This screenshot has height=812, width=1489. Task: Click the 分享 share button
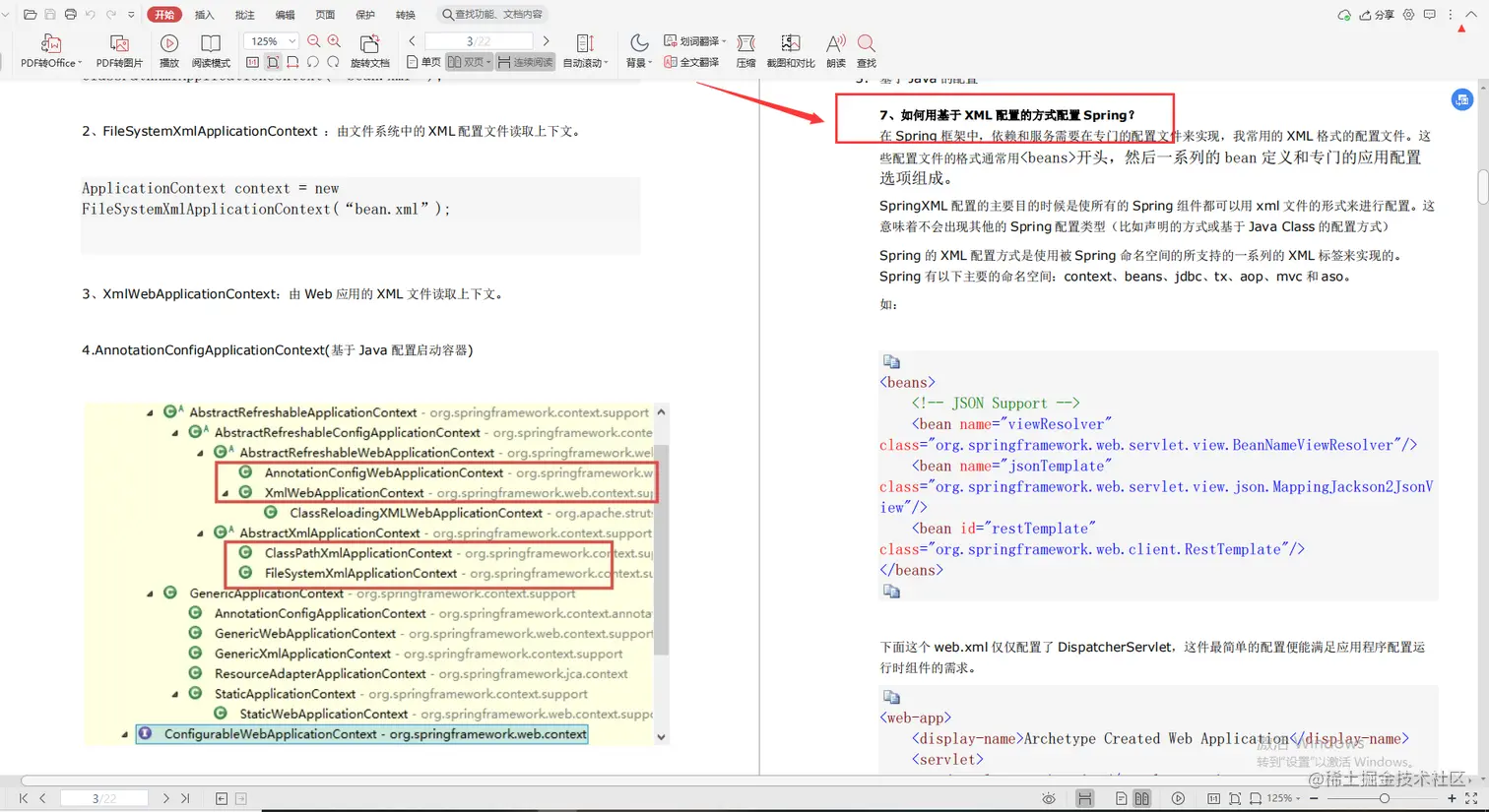[x=1377, y=15]
